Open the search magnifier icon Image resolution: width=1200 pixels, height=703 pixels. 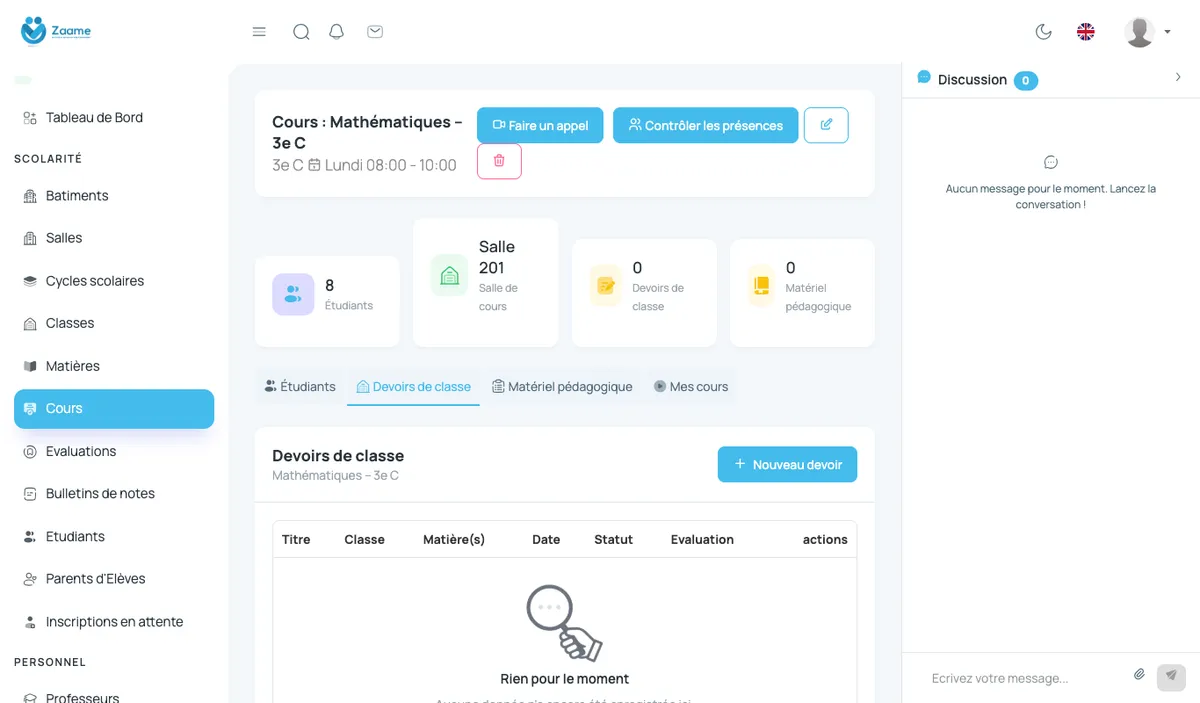click(301, 32)
